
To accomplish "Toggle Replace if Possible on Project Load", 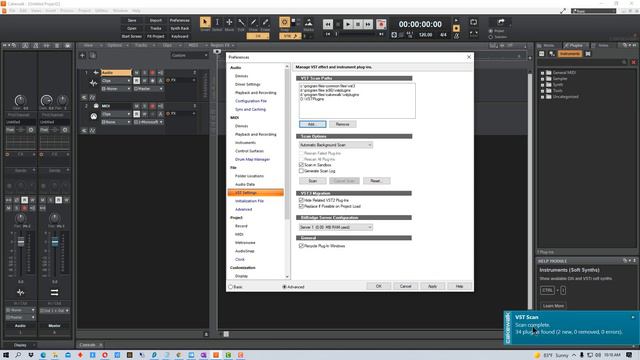I will point(301,207).
